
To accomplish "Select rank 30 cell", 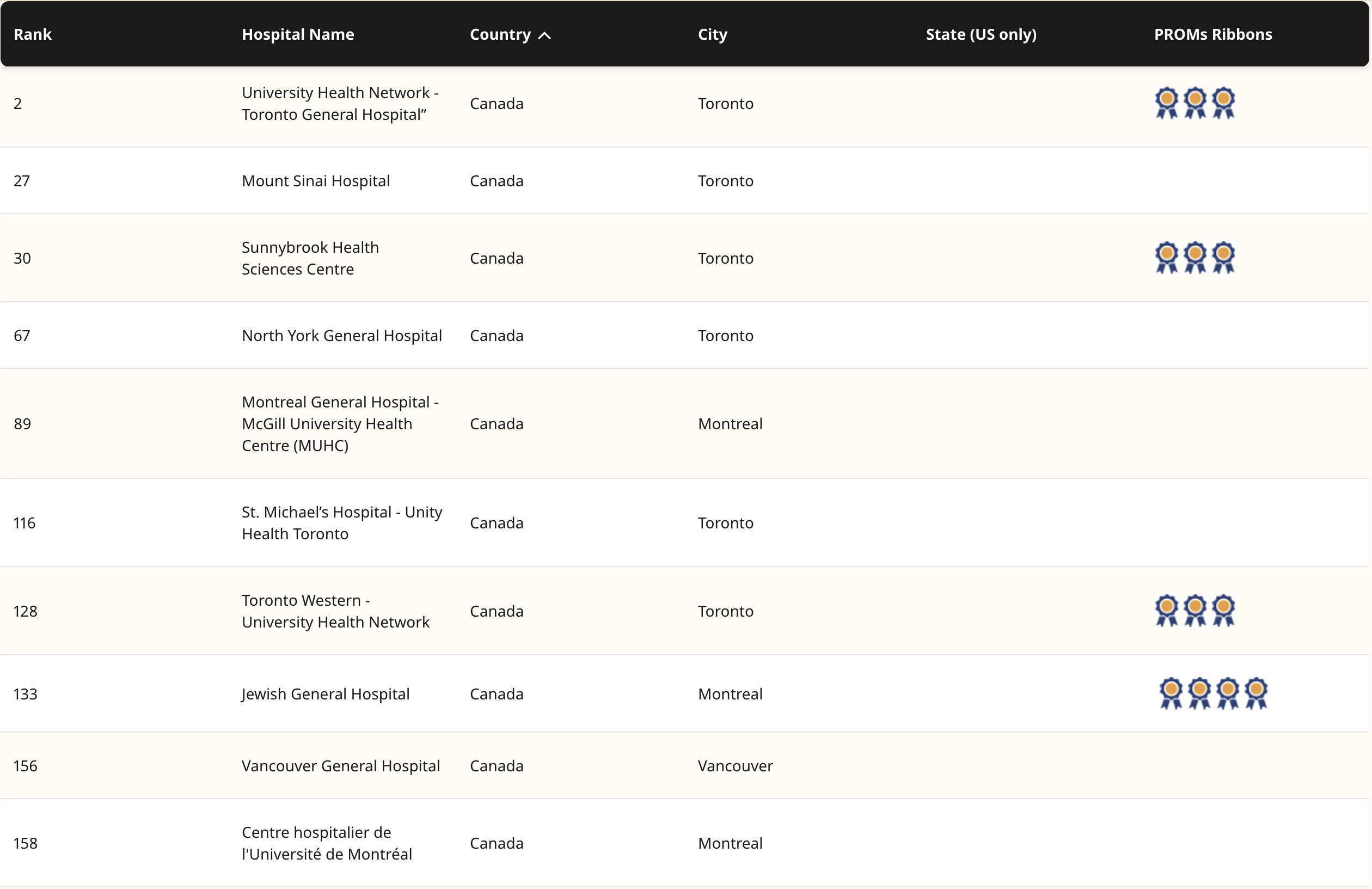I will [22, 258].
